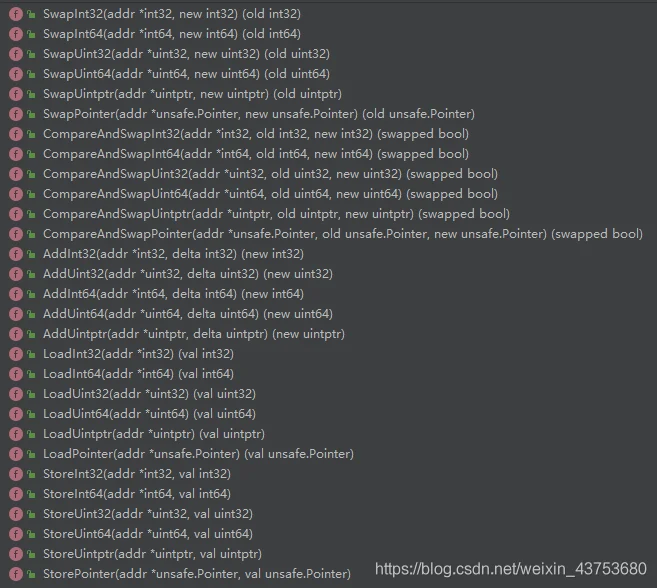Select the SwapInt64 function entry

(172, 34)
